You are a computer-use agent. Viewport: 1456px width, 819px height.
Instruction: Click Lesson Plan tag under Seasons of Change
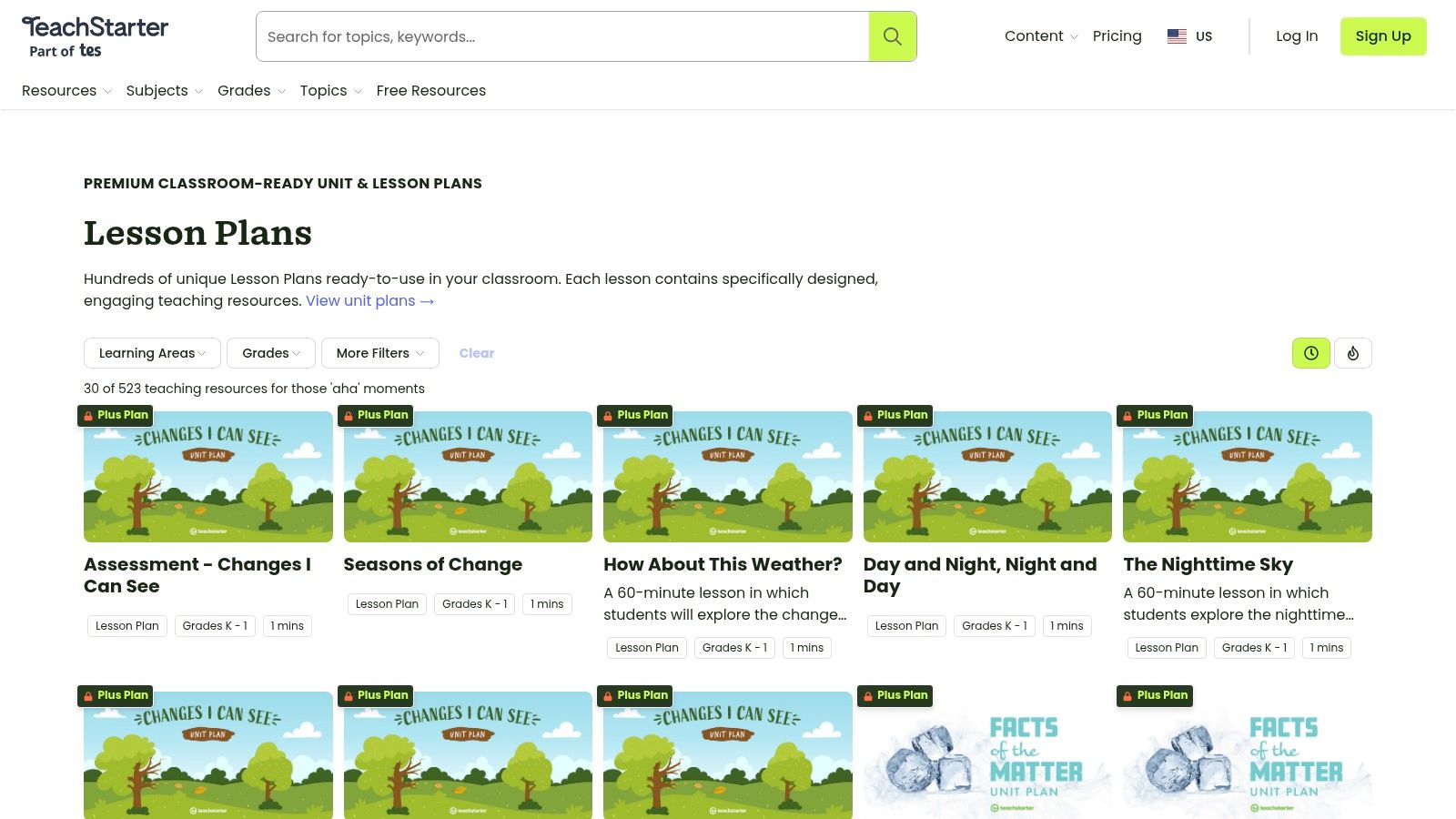[387, 604]
